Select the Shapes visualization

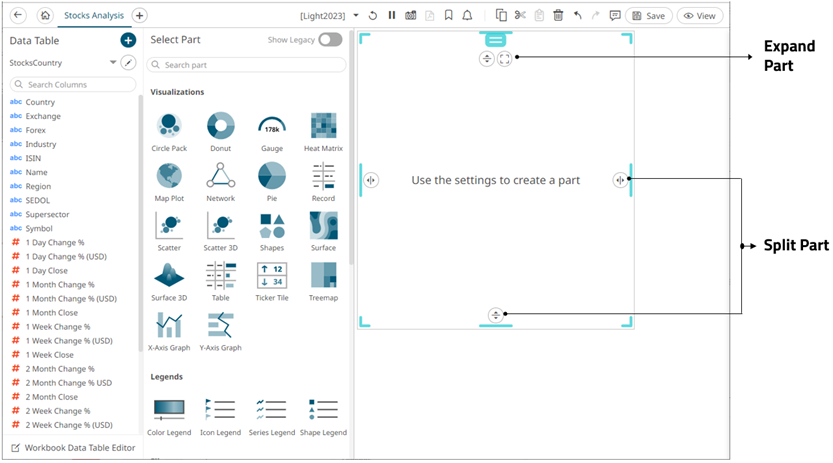pyautogui.click(x=271, y=232)
